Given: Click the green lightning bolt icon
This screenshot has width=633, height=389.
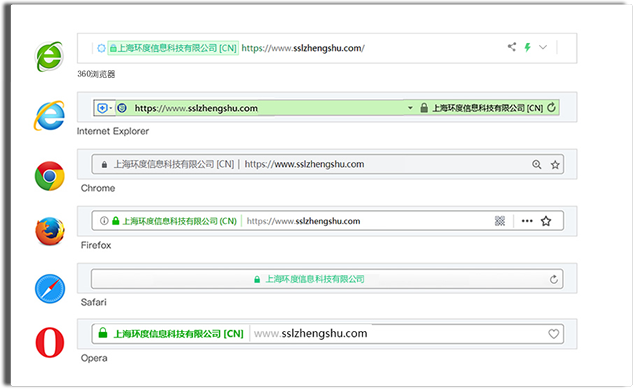Looking at the screenshot, I should pos(527,47).
